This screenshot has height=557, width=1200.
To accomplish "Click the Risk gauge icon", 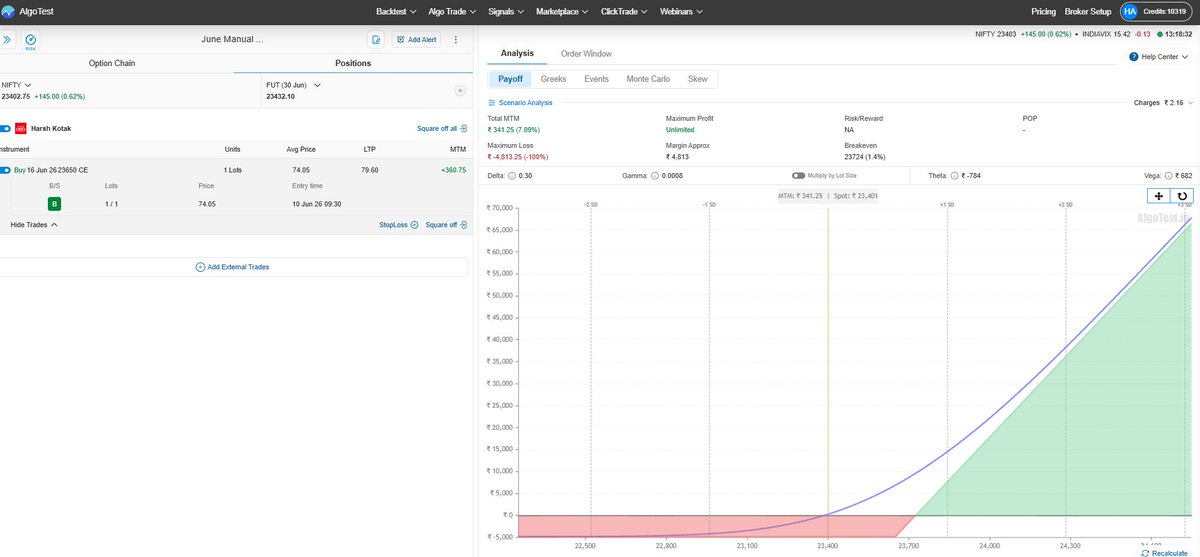I will click(30, 40).
